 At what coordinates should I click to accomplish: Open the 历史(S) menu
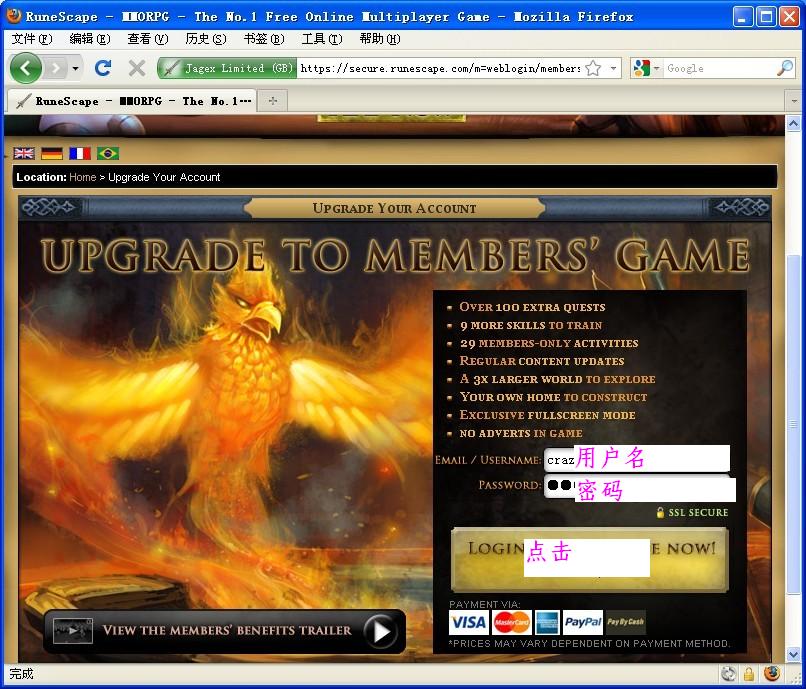coord(206,39)
